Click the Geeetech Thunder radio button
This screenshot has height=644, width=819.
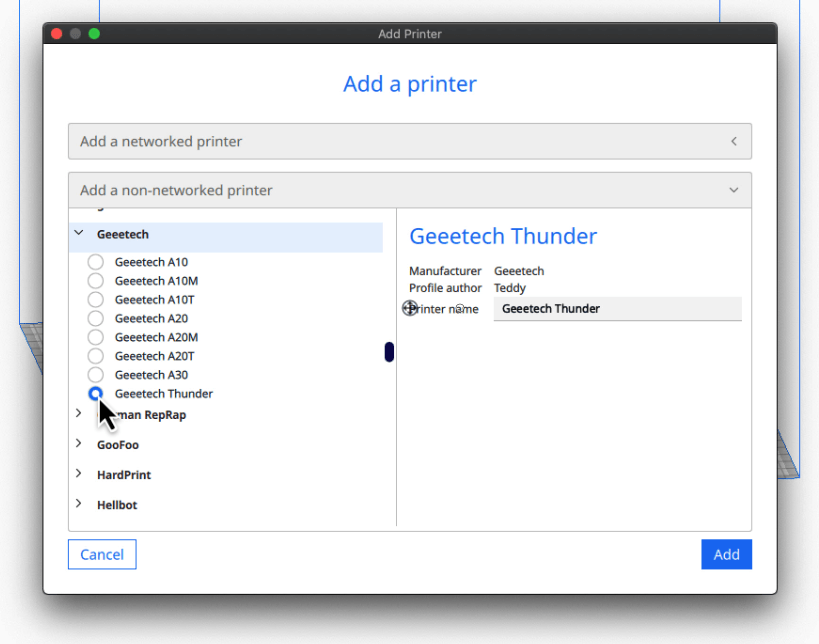(95, 394)
